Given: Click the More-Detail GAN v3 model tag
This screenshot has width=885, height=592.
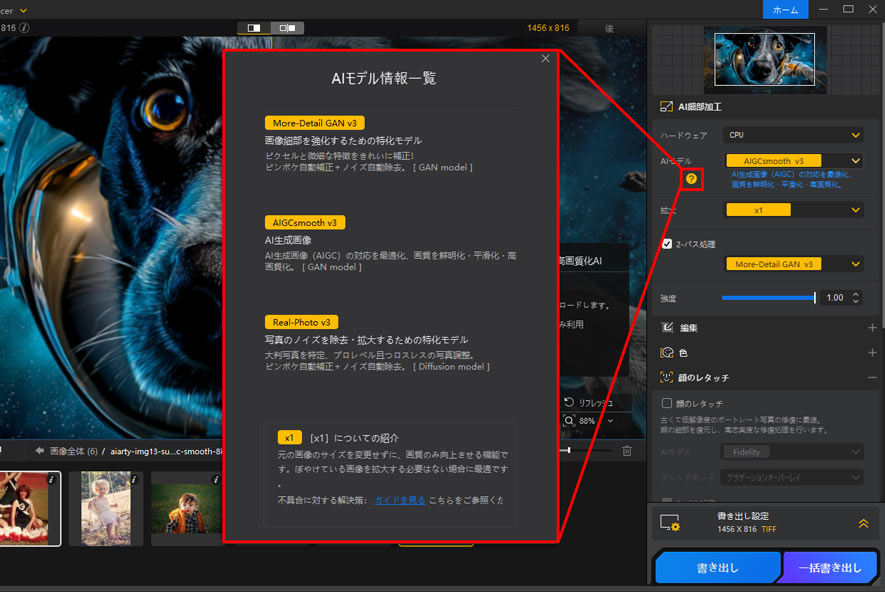Looking at the screenshot, I should tap(314, 122).
